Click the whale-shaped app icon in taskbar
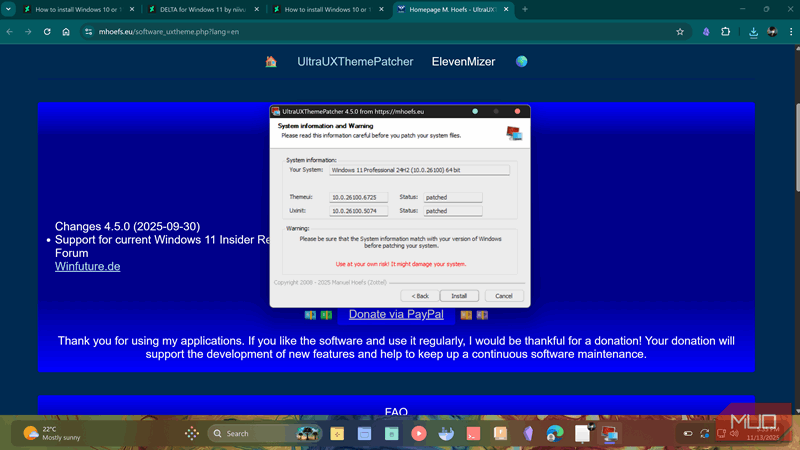The image size is (800, 450). (446, 434)
